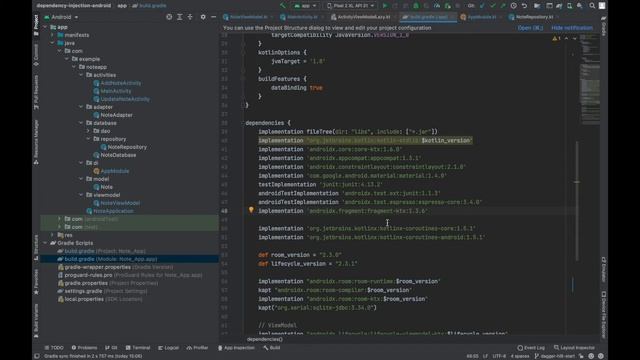The height and width of the screenshot is (360, 640).
Task: Open the App Inspection tool window
Action: coord(236,348)
